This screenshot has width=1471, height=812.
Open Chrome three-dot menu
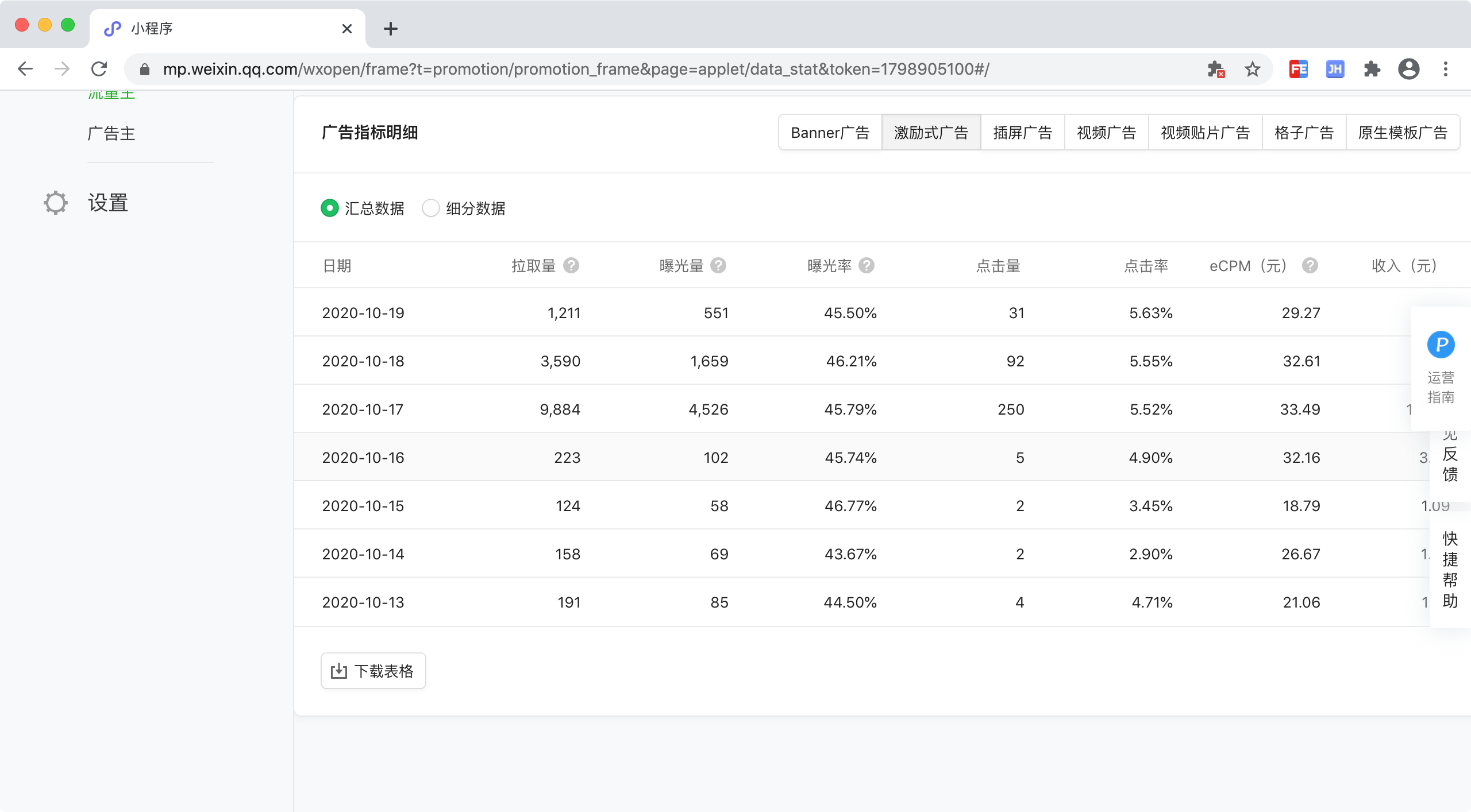[1446, 69]
